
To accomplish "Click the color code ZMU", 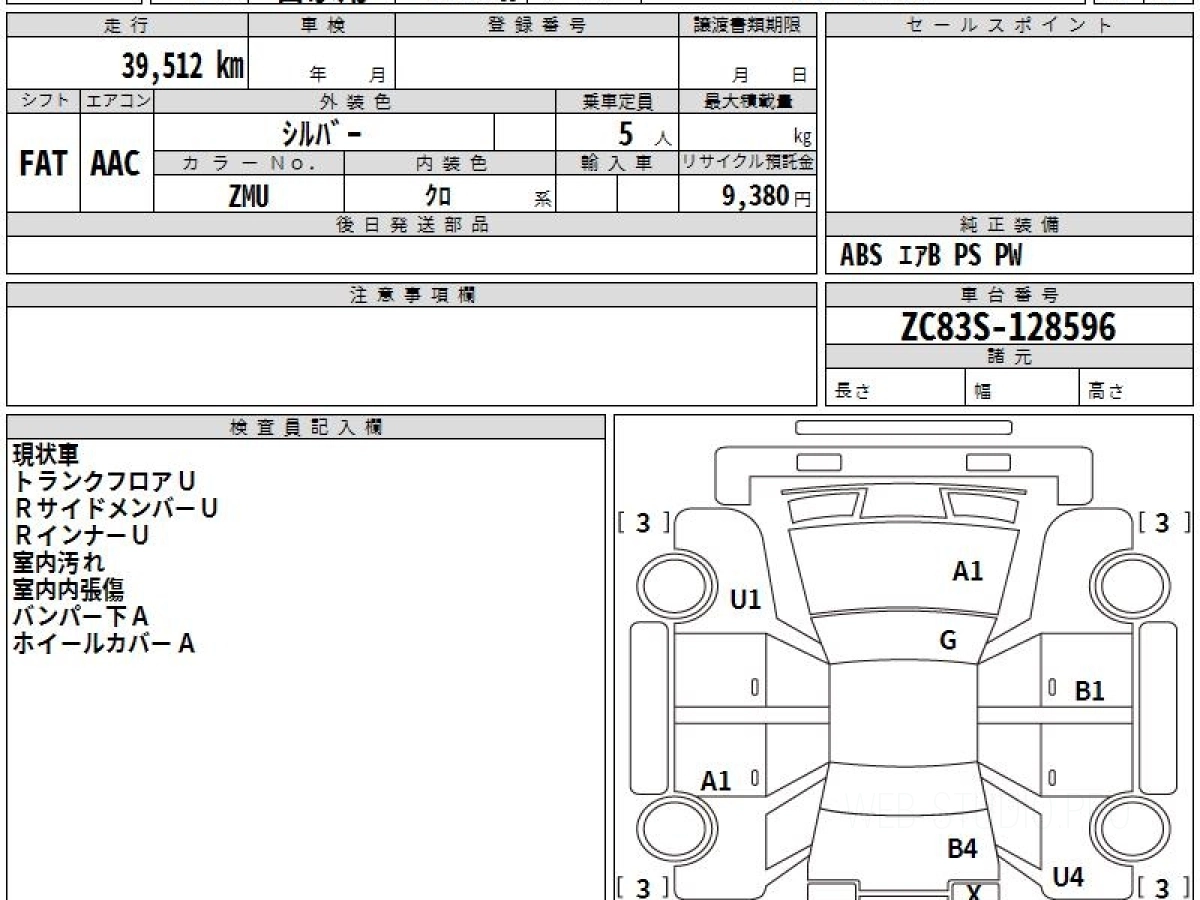I will click(248, 196).
